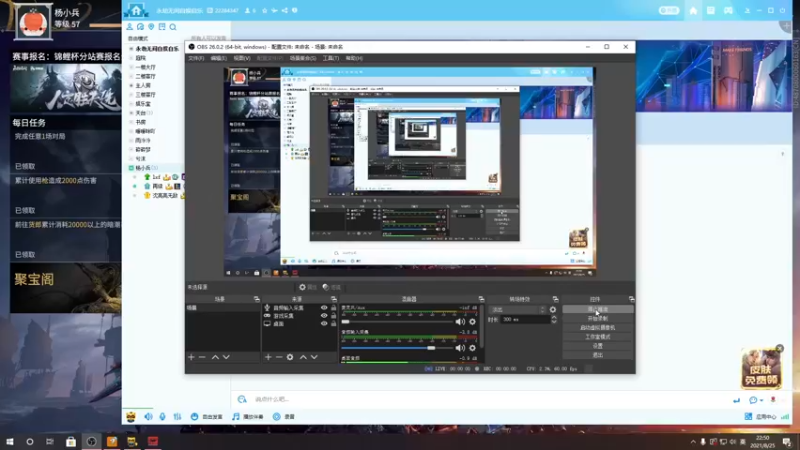Screen dimensions: 800x450
Task: Toggle visibility of the audio input capture source
Action: [x=324, y=308]
